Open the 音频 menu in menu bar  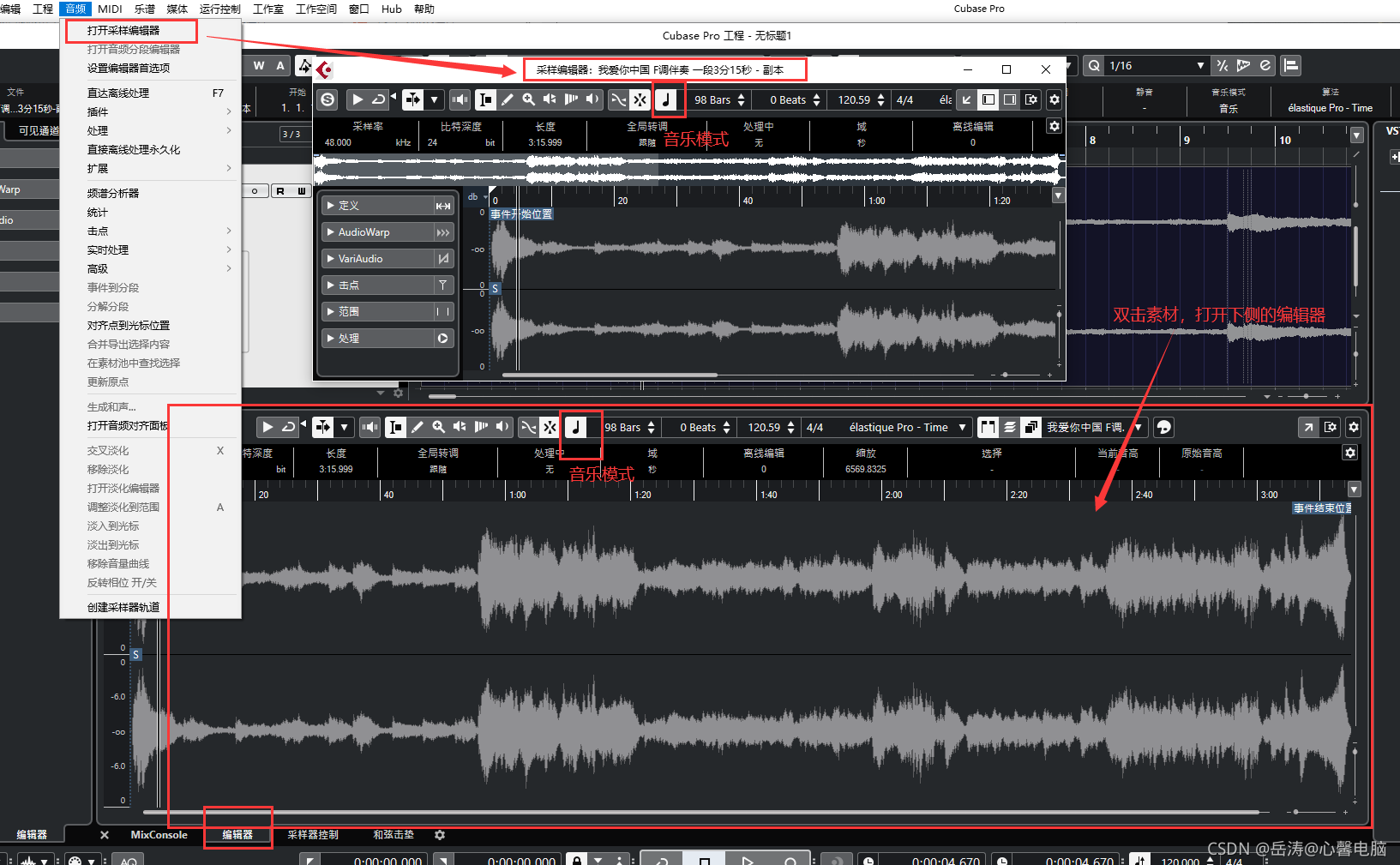[x=75, y=9]
